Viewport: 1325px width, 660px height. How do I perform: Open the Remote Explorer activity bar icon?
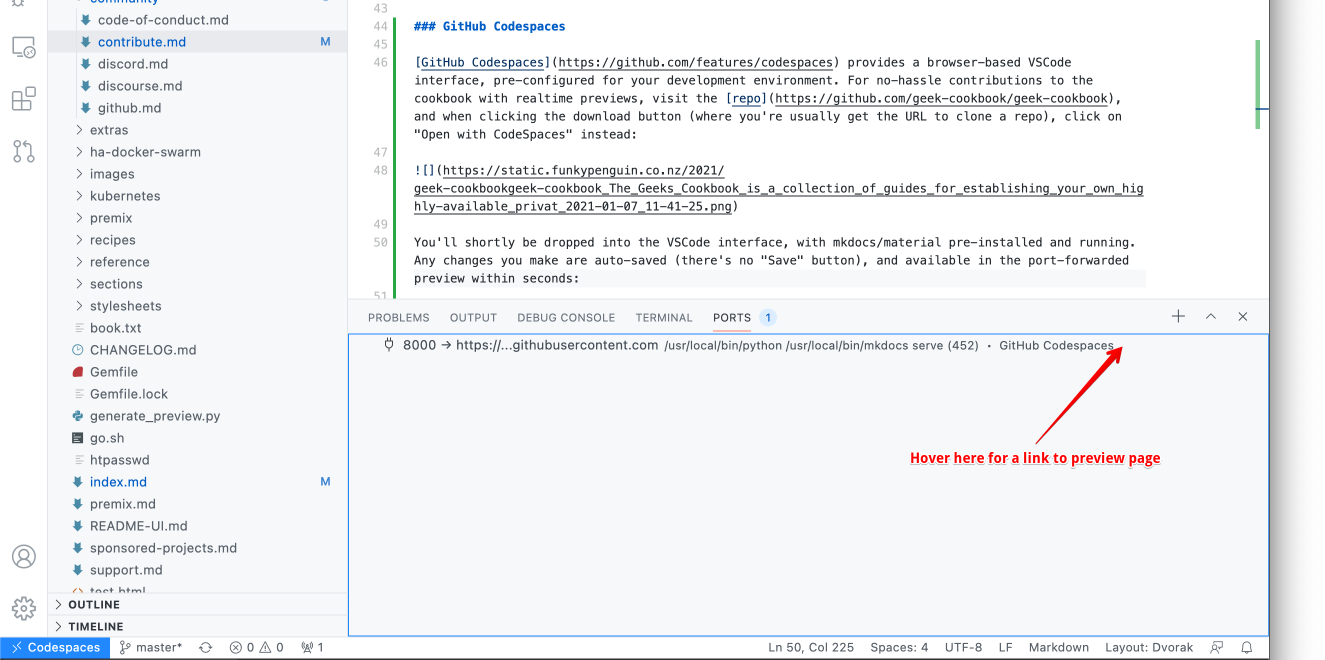pyautogui.click(x=24, y=47)
